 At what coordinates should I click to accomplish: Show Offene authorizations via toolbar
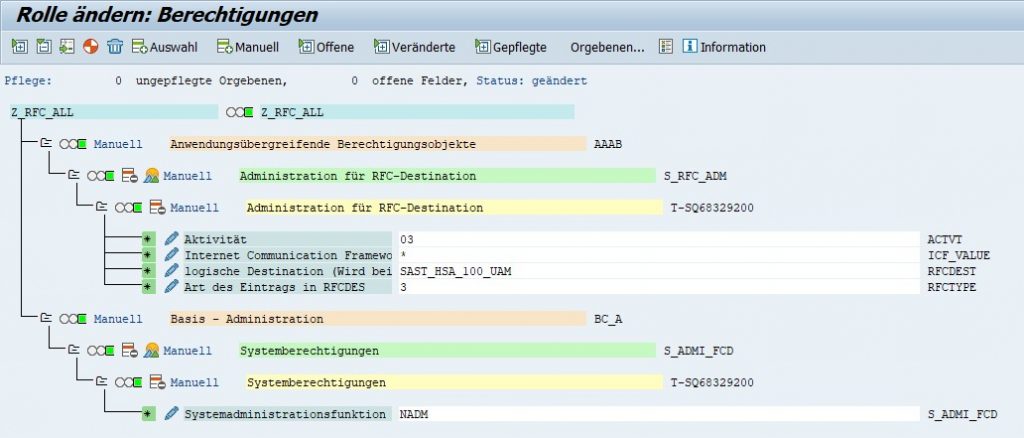[327, 47]
